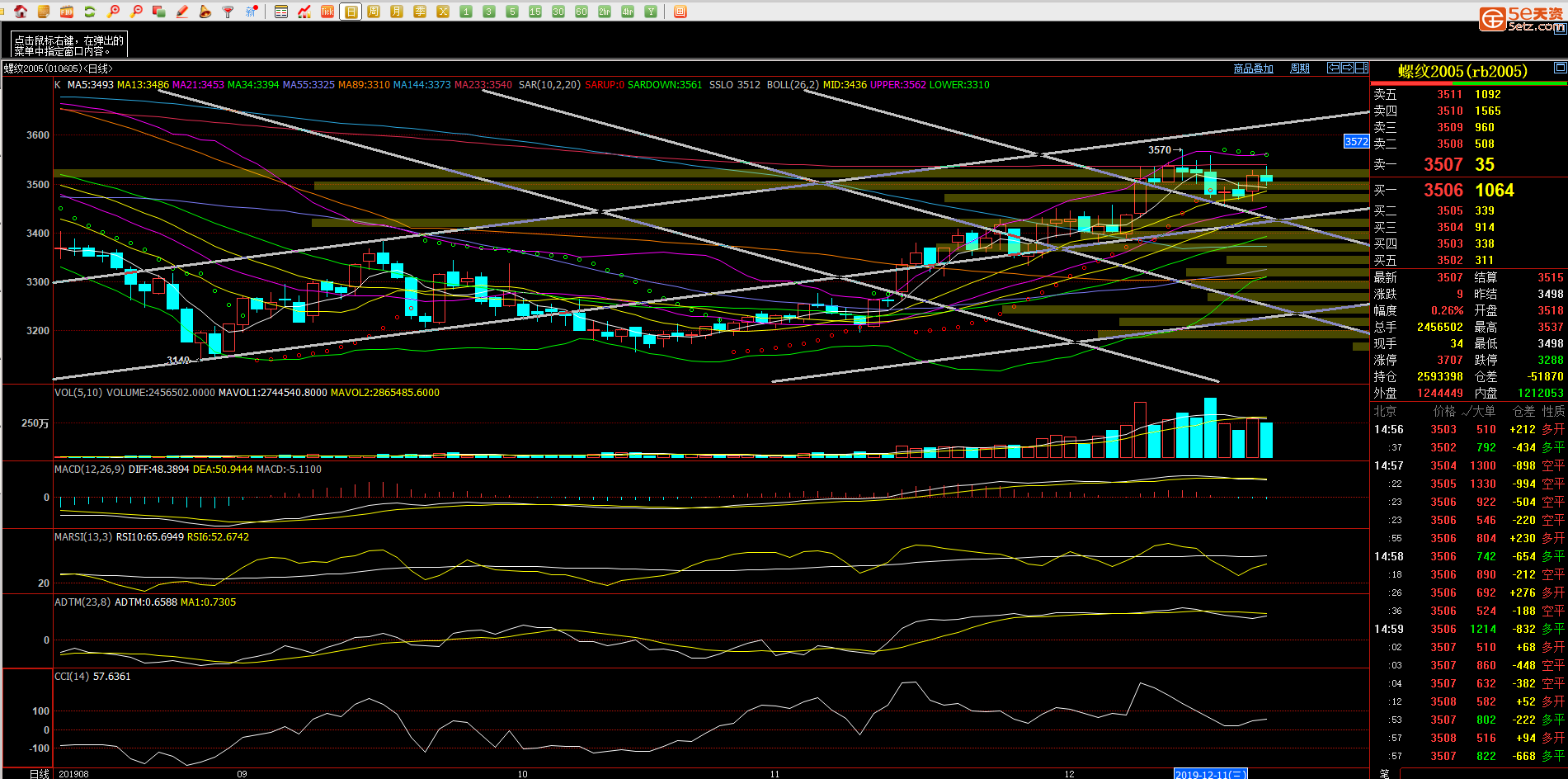Open the quote table list icon
The image size is (1568, 779).
pos(281,12)
